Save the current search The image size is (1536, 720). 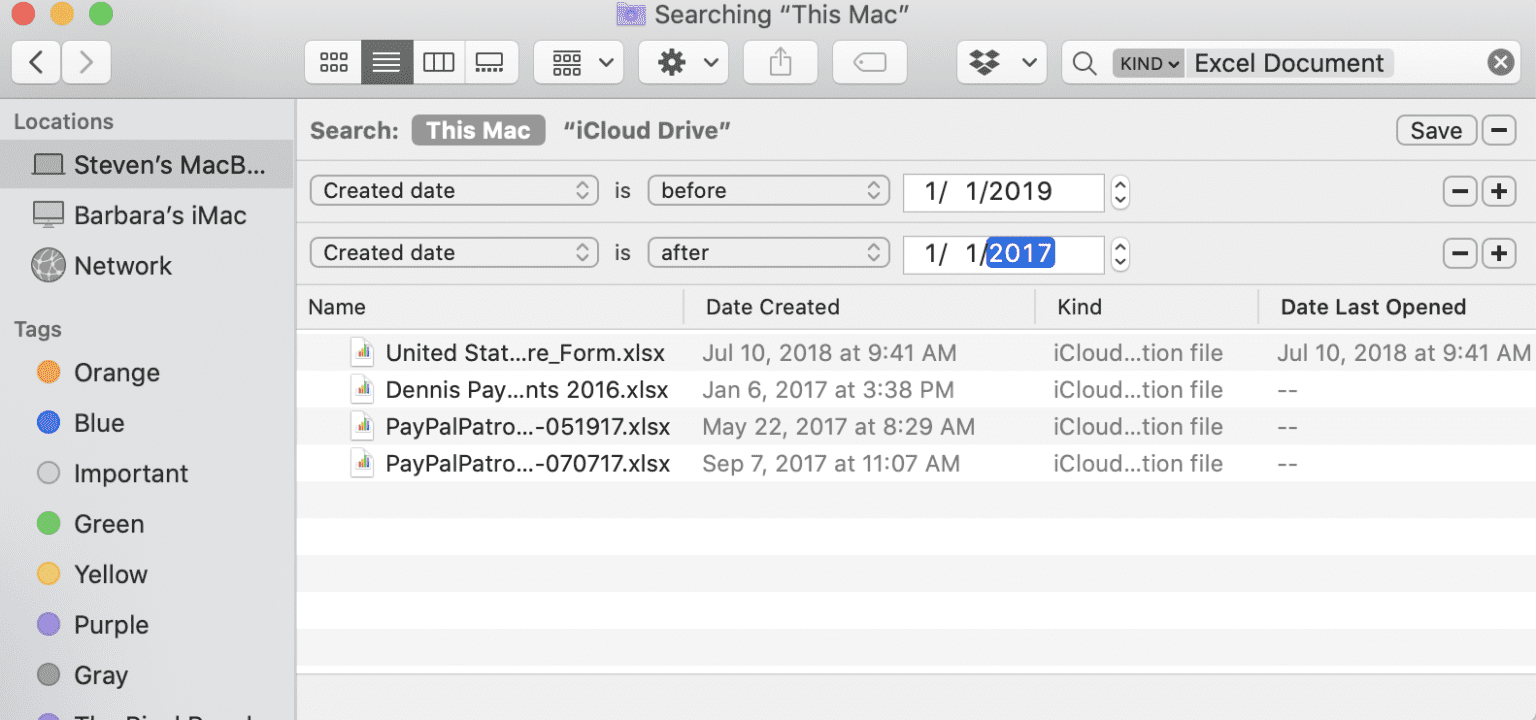click(1435, 130)
